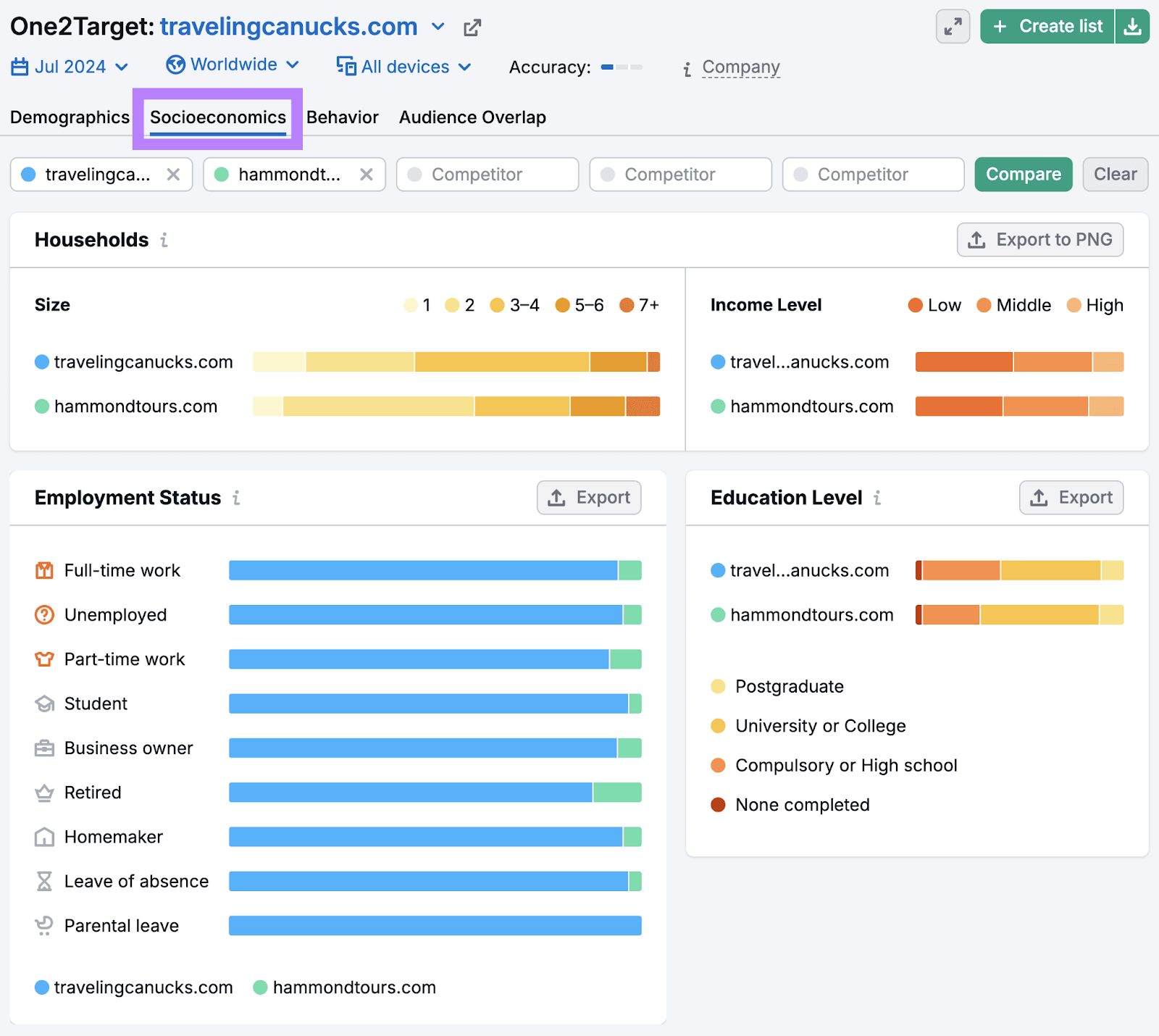Screen dimensions: 1159x1036
Task: Click the info icon beside Education Level
Action: (x=877, y=498)
